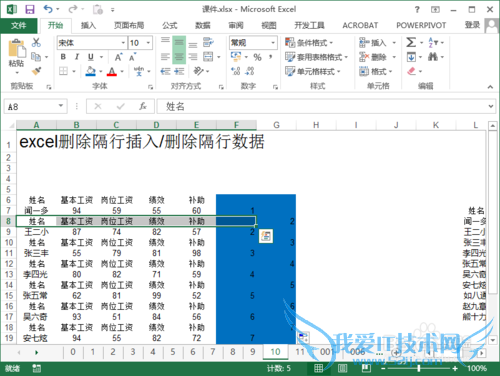Select the Format Painter brush
The width and height of the screenshot is (500, 376).
[x=36, y=71]
